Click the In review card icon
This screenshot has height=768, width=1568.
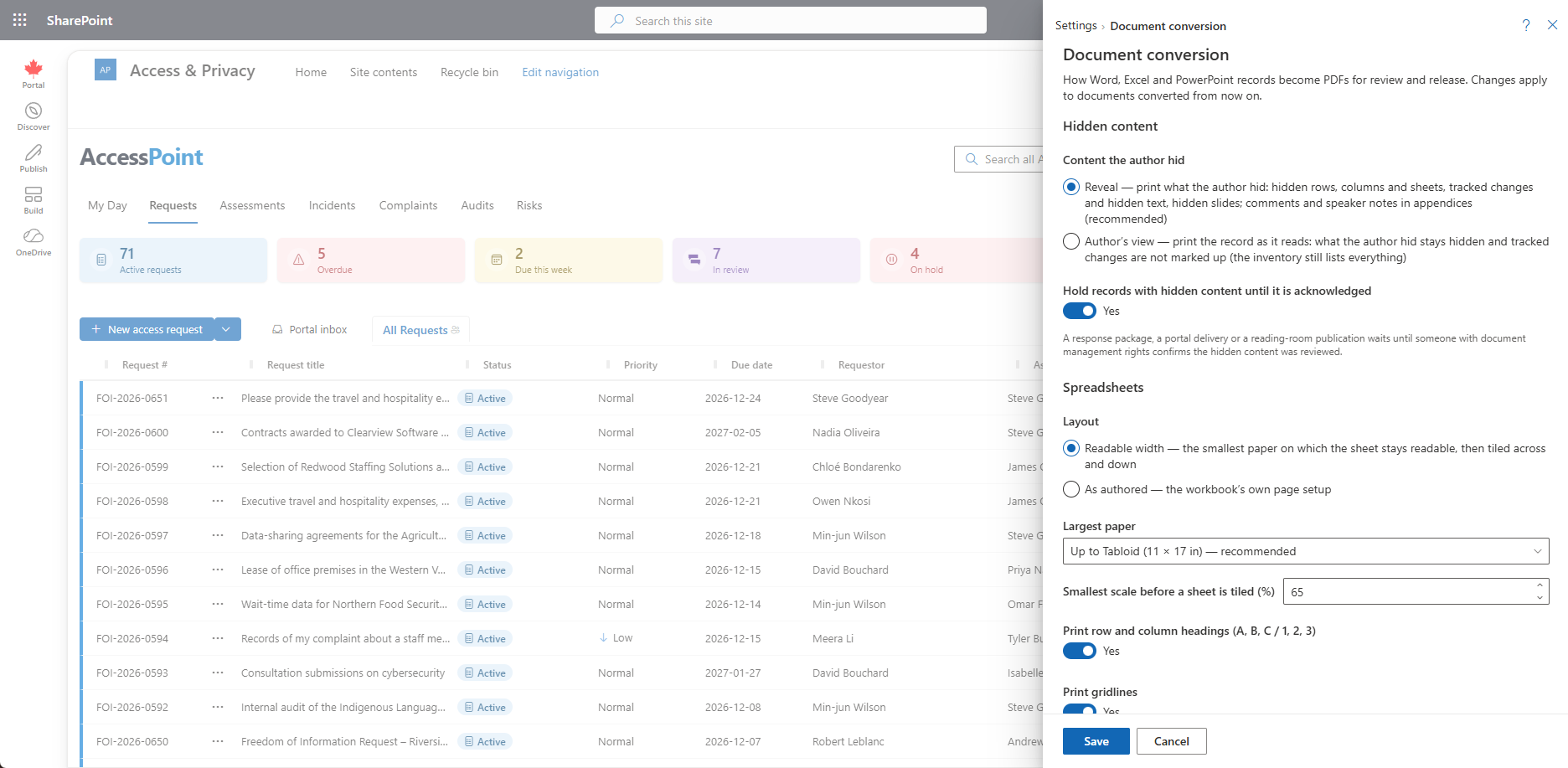[694, 260]
